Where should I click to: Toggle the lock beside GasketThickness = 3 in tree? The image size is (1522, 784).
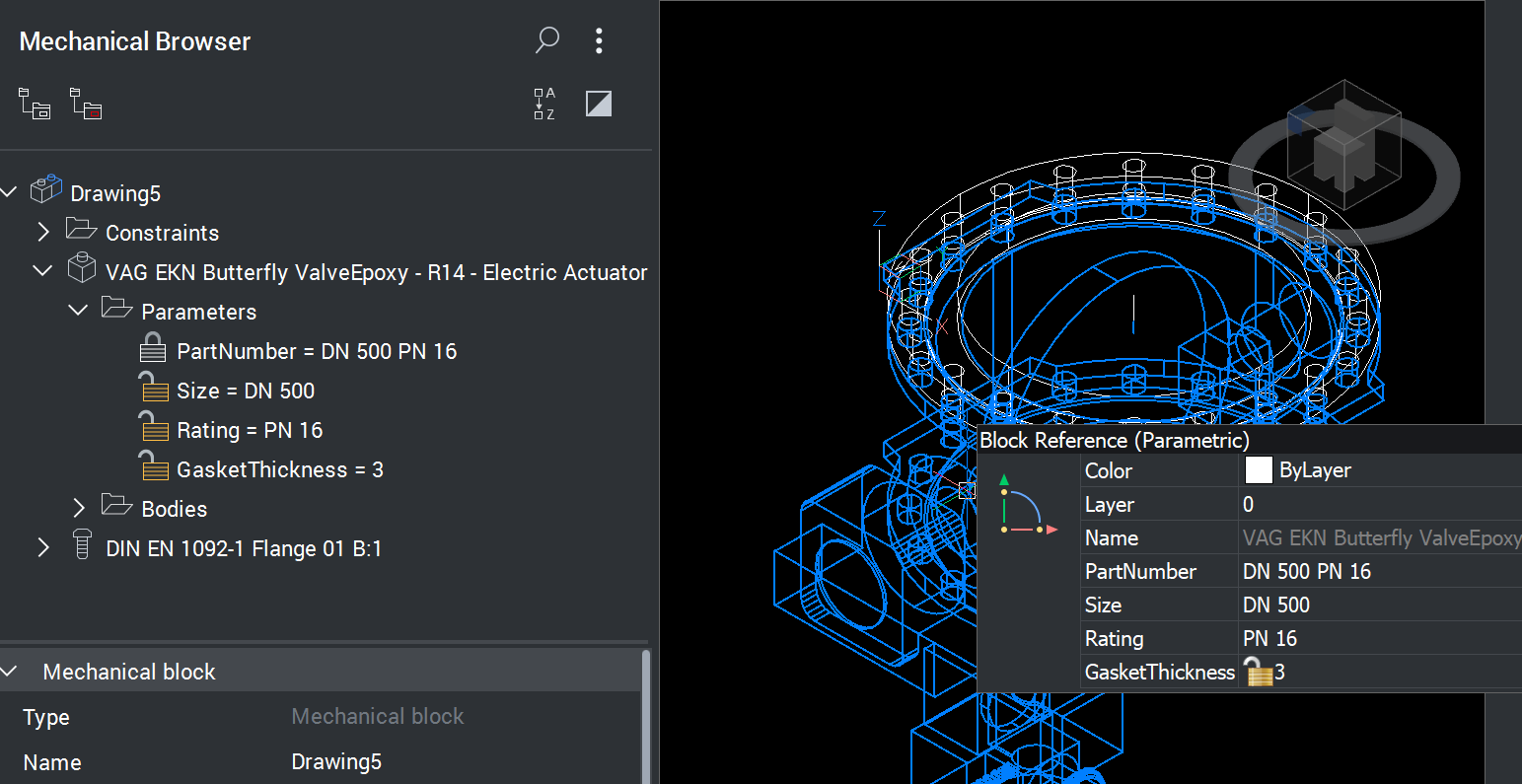coord(153,468)
